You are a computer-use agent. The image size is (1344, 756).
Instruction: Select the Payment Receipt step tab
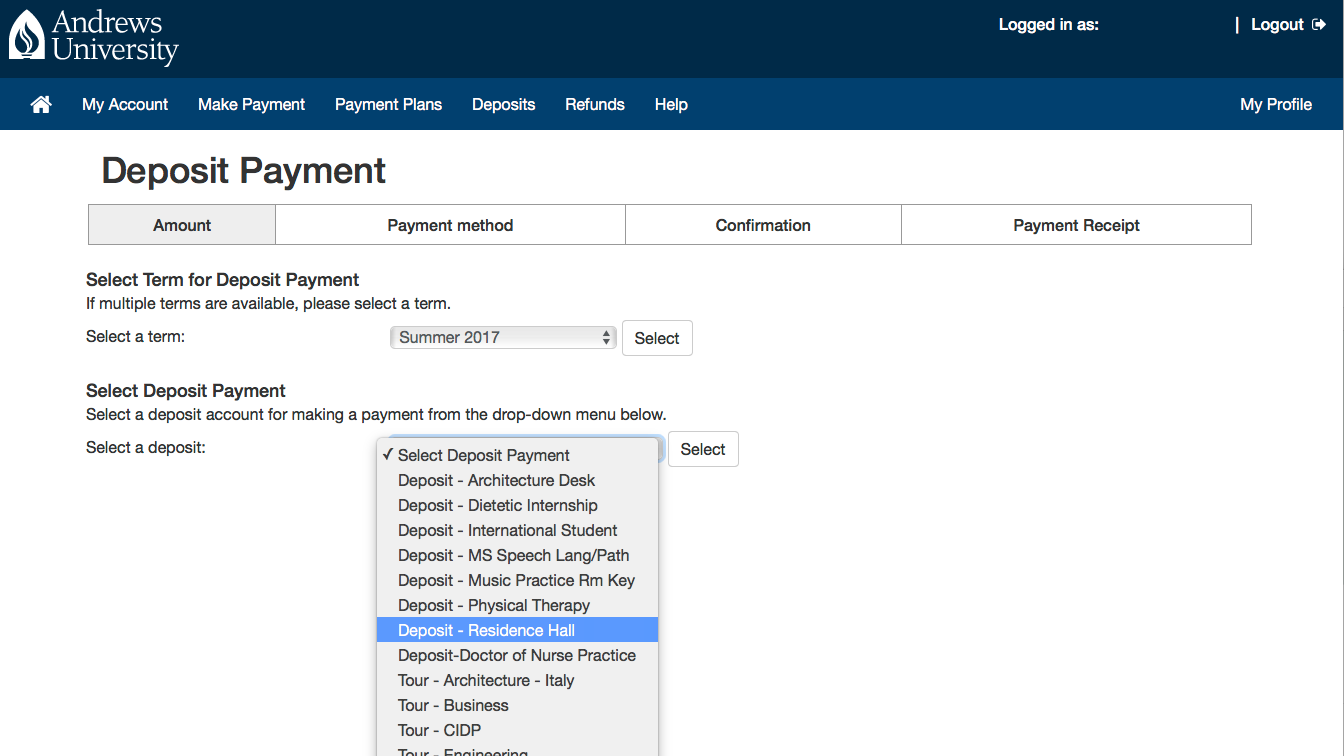(x=1076, y=225)
